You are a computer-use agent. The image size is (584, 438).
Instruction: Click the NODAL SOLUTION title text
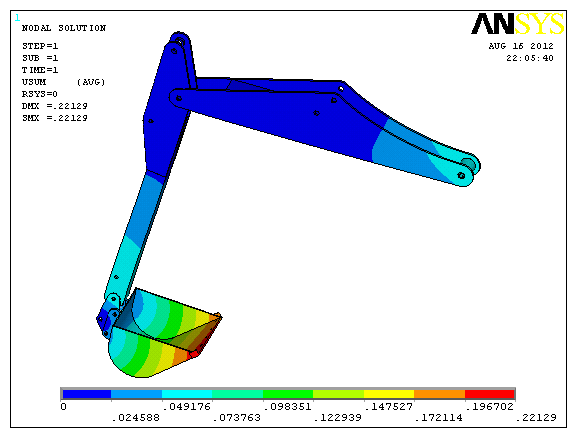[64, 28]
